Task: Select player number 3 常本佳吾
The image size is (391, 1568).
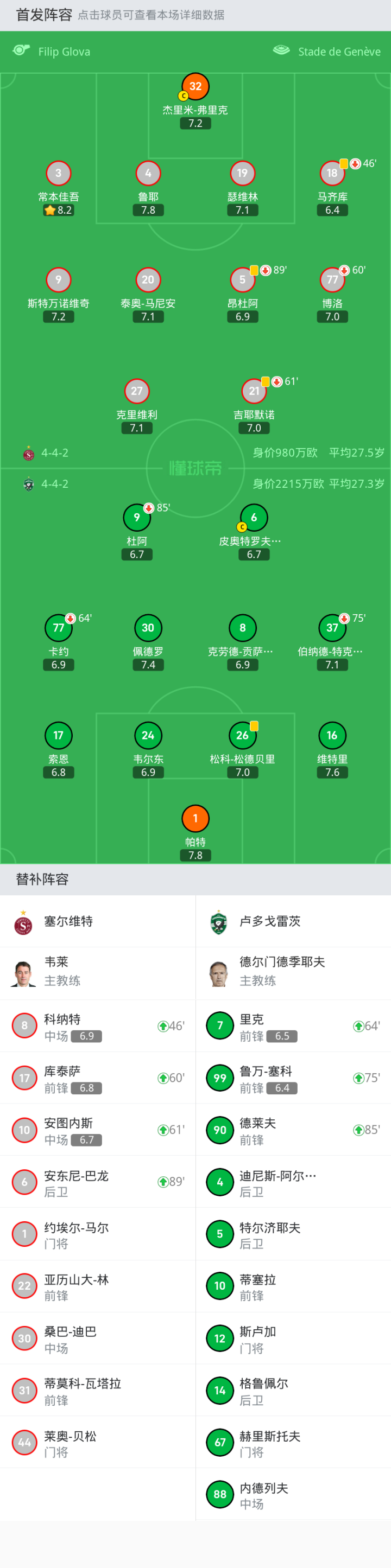Action: (x=59, y=174)
